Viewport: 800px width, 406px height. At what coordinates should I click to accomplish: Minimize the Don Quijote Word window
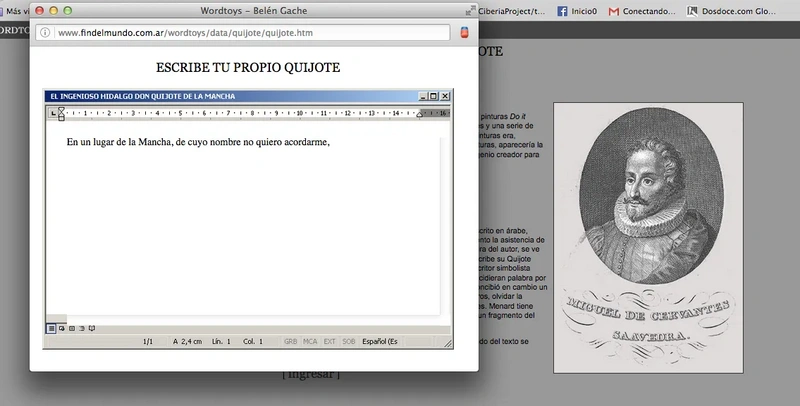coord(422,96)
